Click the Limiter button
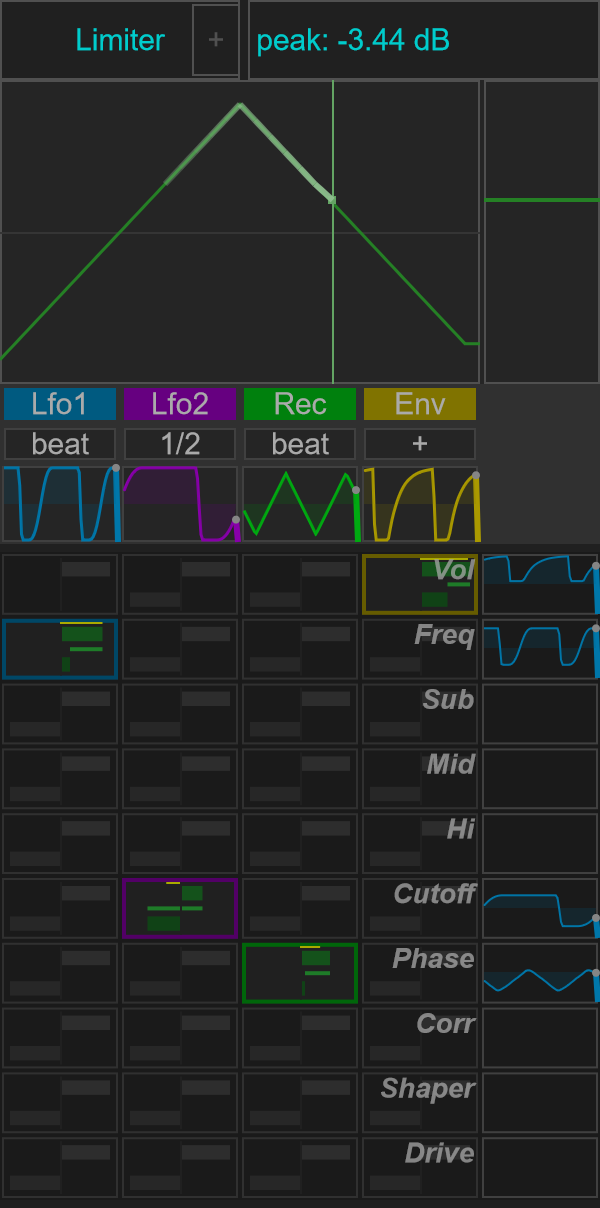 120,40
